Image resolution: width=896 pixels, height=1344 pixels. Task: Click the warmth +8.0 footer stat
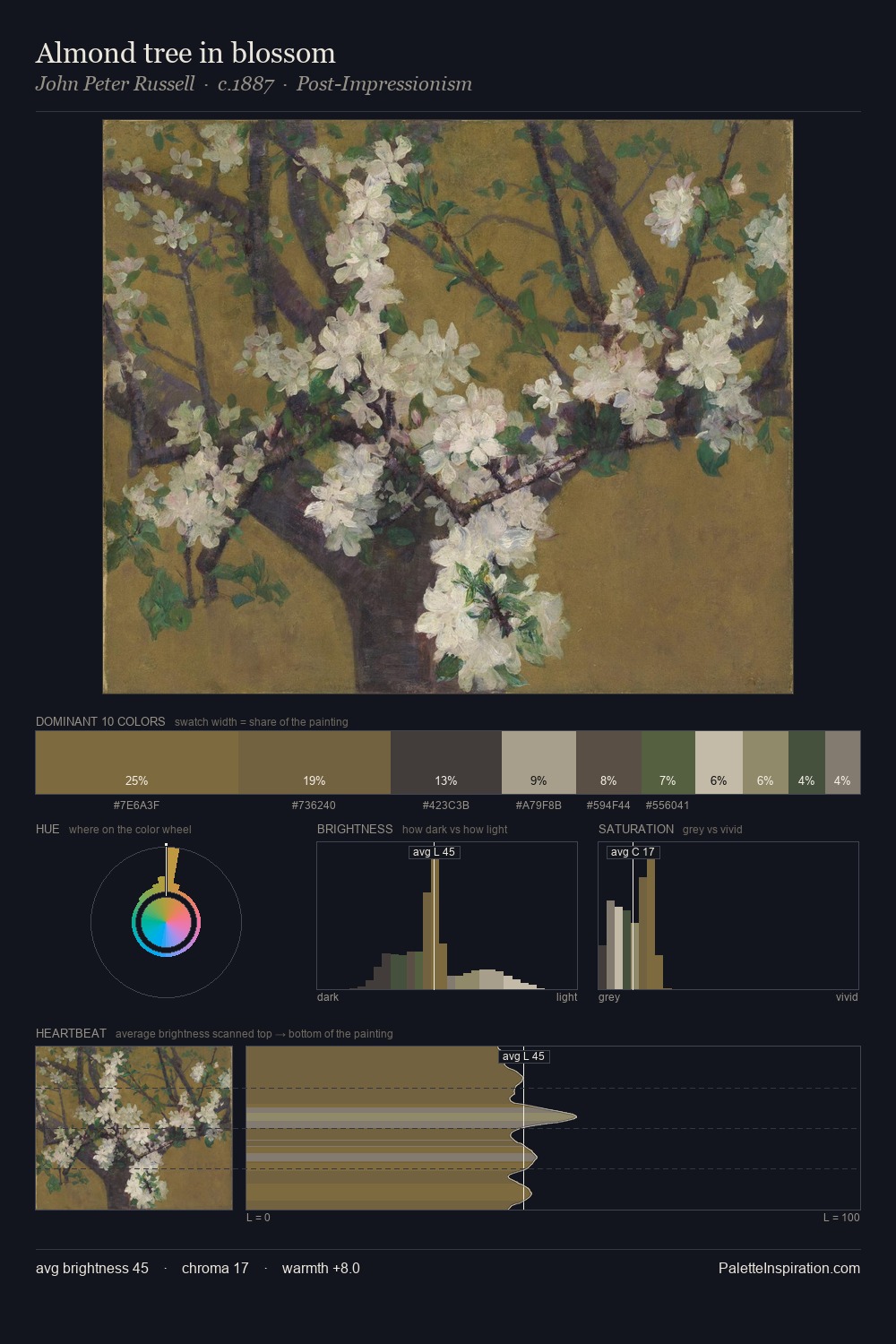click(x=321, y=1268)
